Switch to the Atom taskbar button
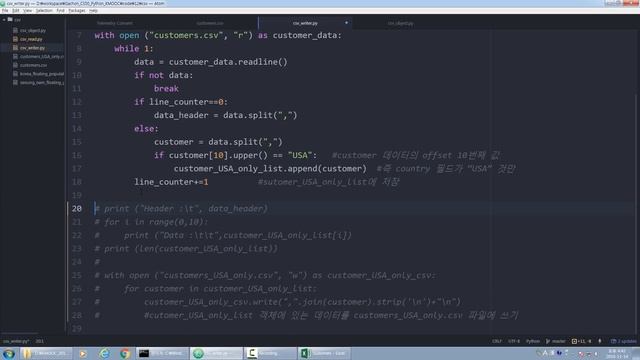This screenshot has width=640, height=360. point(216,353)
